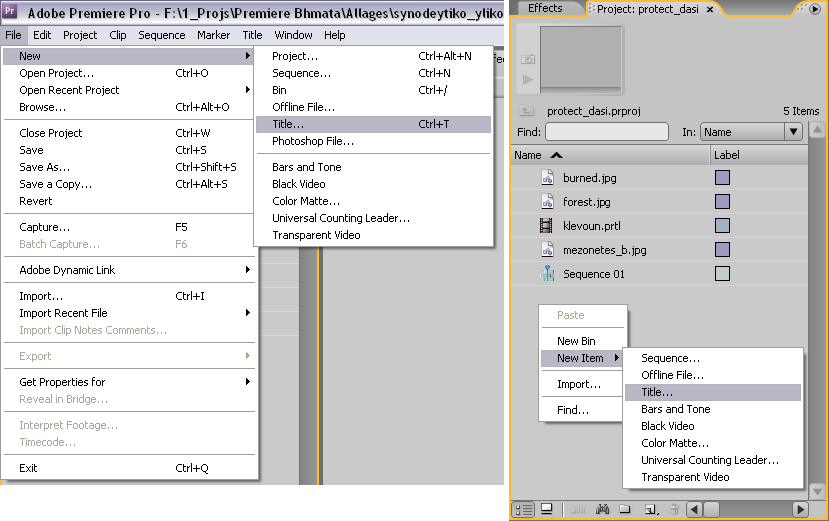Click the Premiere Pro app icon in title bar
Screen dimensions: 829x521
pyautogui.click(x=10, y=11)
